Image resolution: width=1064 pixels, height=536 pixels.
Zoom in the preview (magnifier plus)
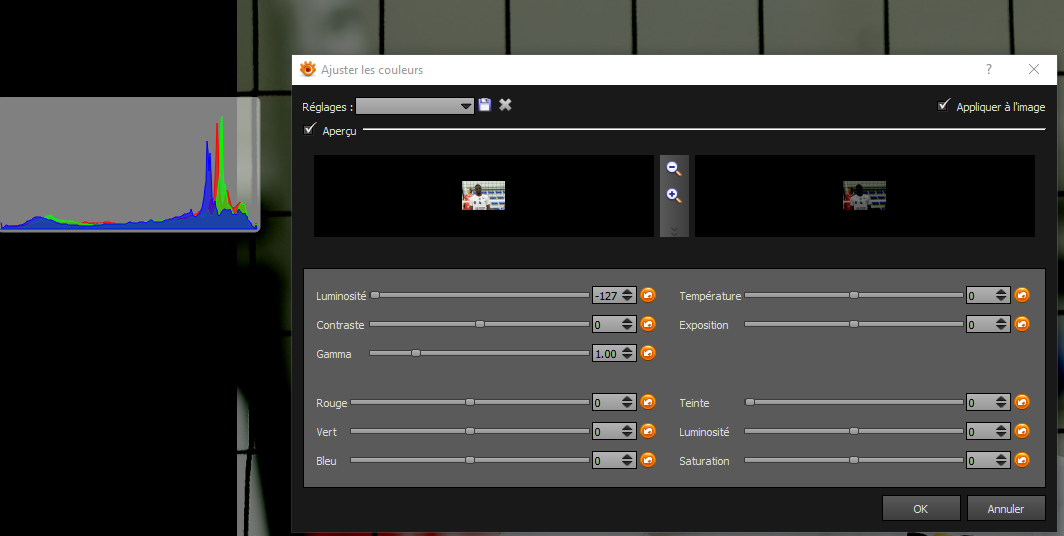coord(674,196)
